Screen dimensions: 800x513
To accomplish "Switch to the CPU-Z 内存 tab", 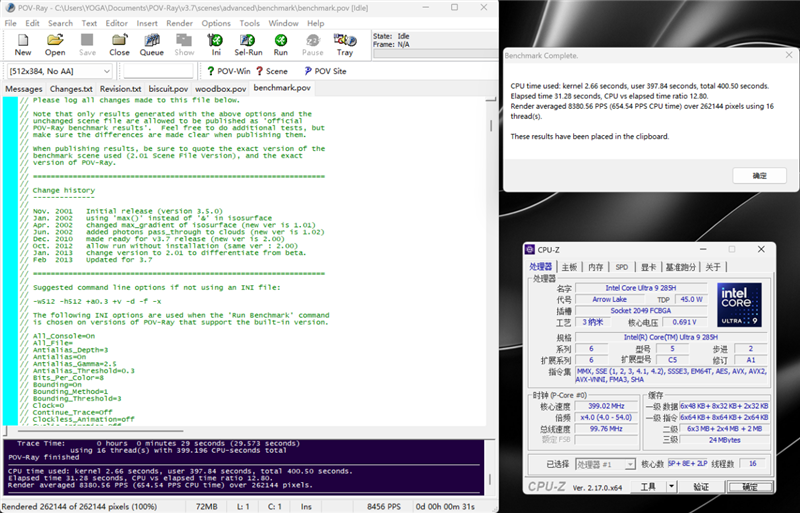I will (x=595, y=267).
